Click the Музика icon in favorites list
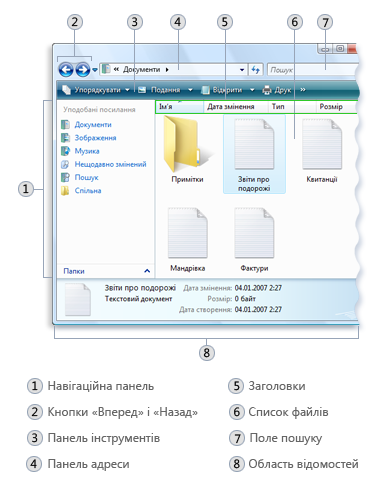The height and width of the screenshot is (494, 386). [65, 151]
